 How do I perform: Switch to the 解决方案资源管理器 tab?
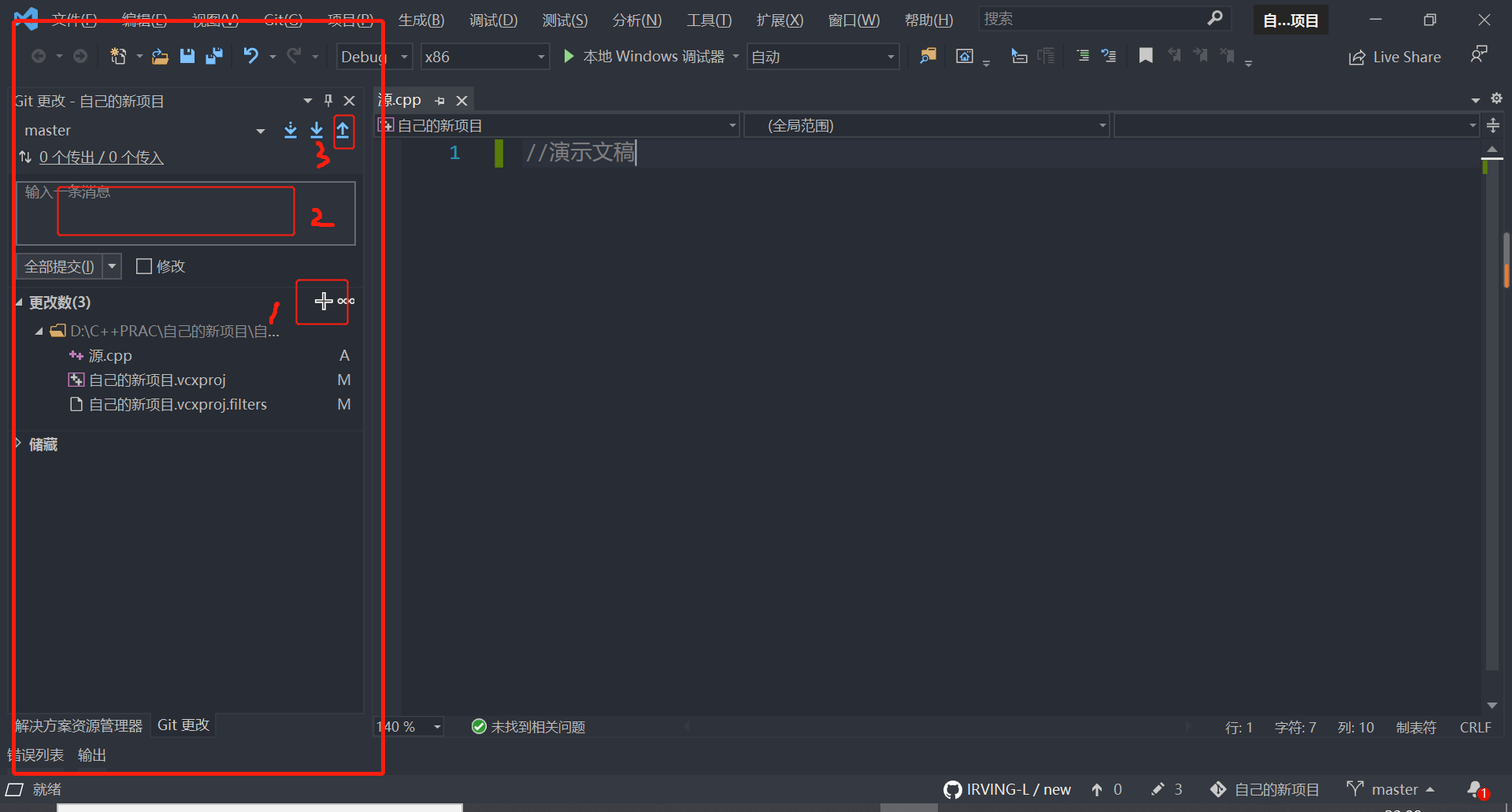tap(77, 725)
